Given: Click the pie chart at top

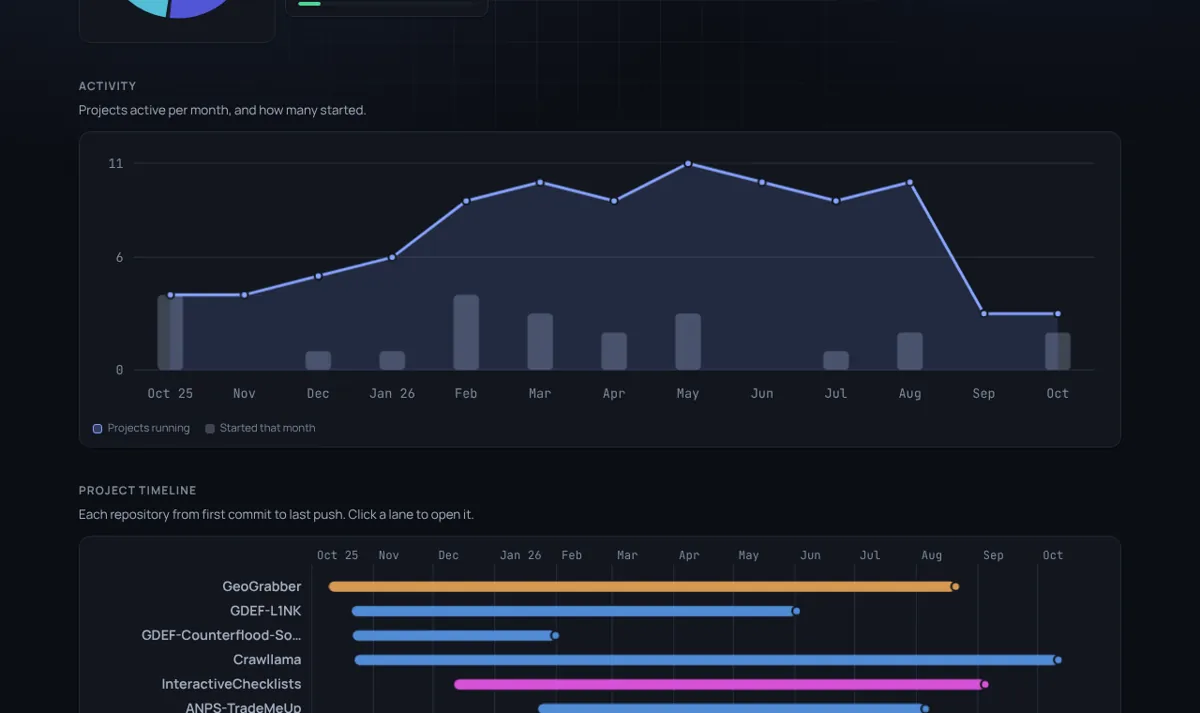Looking at the screenshot, I should (x=177, y=8).
